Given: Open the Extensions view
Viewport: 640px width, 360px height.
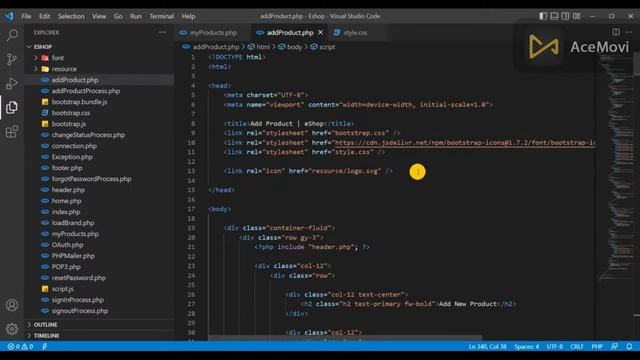Looking at the screenshot, I should click(x=12, y=131).
